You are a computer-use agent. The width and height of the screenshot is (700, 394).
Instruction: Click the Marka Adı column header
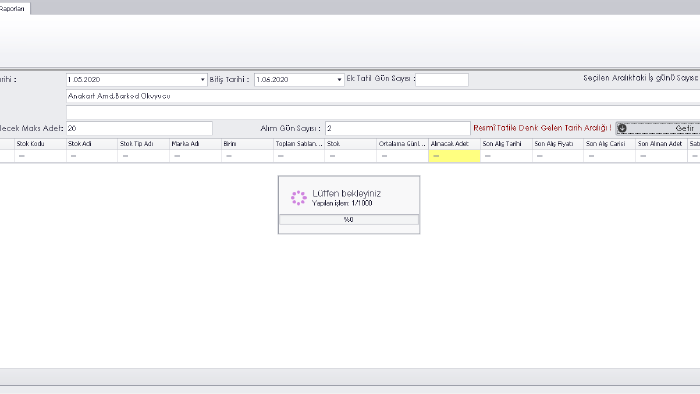coord(196,144)
